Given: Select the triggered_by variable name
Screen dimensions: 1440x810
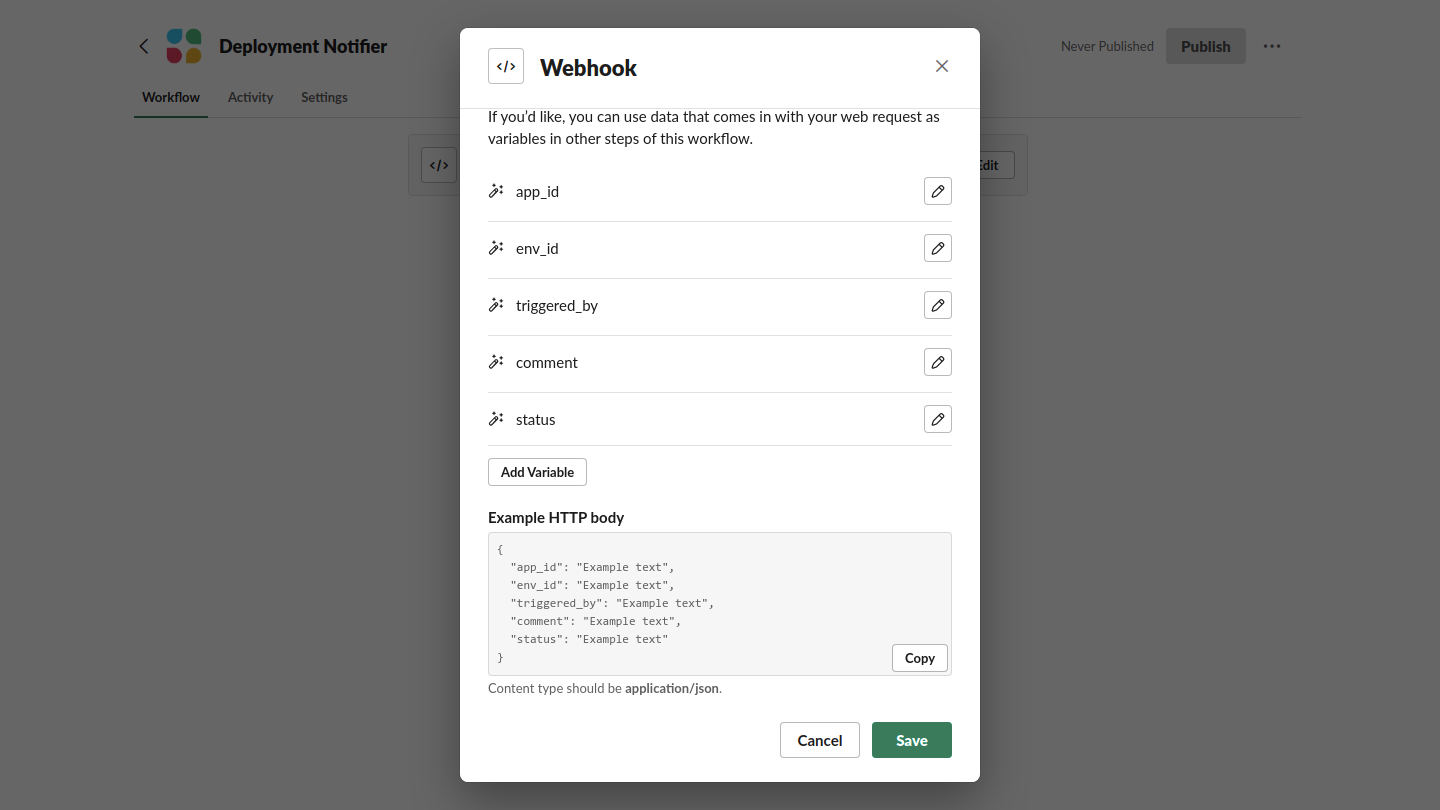Looking at the screenshot, I should (557, 305).
